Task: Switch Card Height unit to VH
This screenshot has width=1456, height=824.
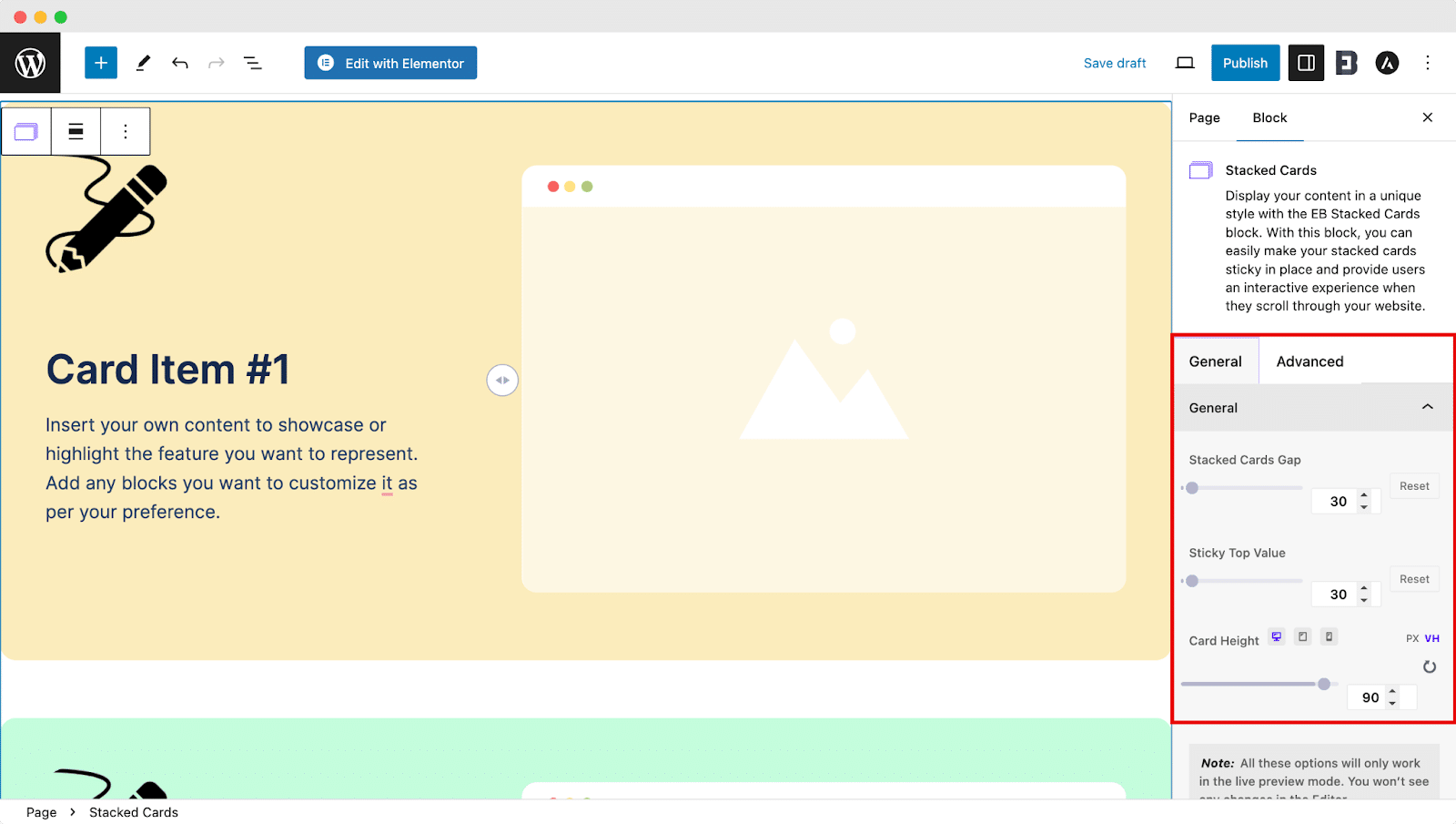Action: [1432, 638]
